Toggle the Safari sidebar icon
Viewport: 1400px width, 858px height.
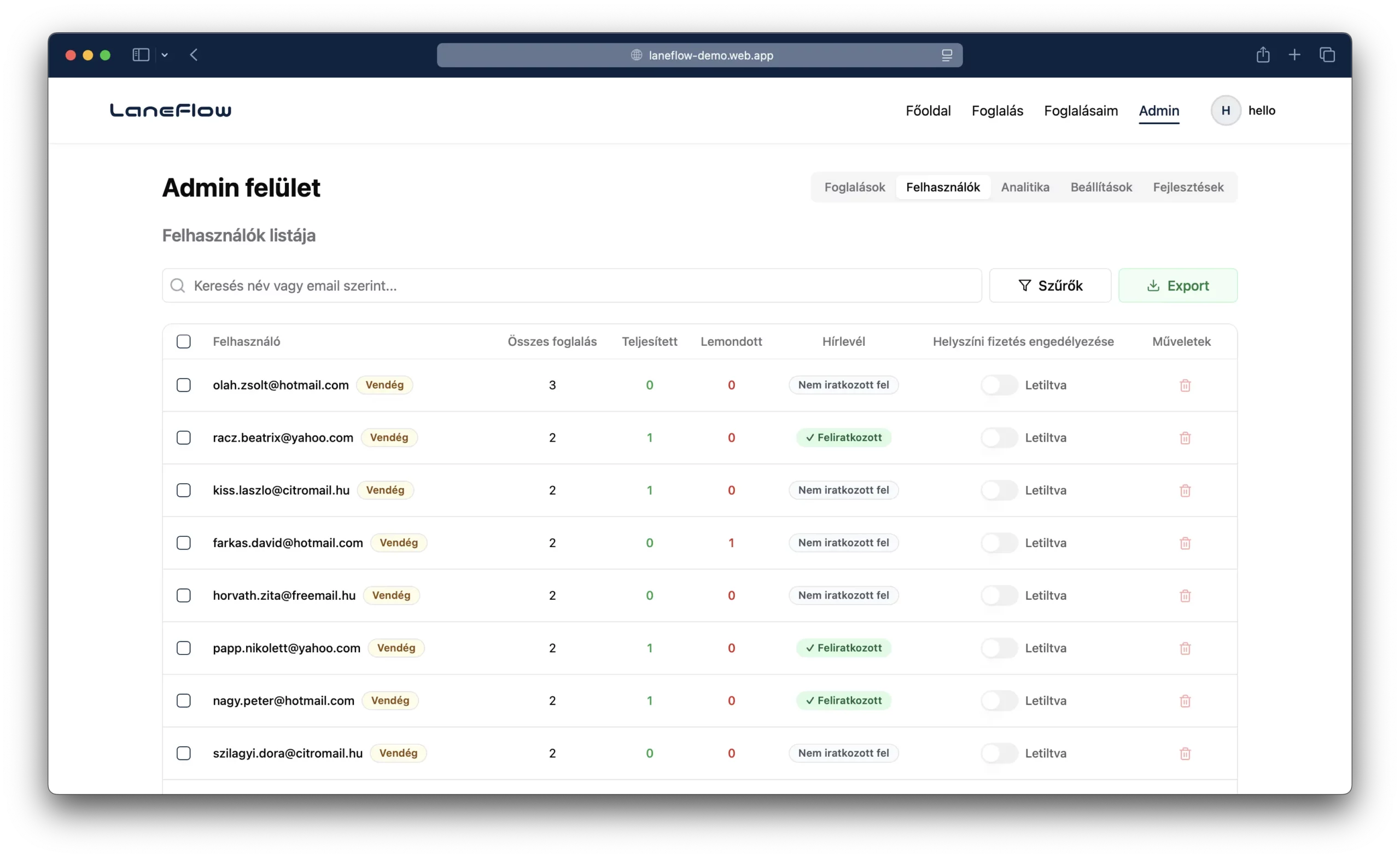tap(141, 55)
